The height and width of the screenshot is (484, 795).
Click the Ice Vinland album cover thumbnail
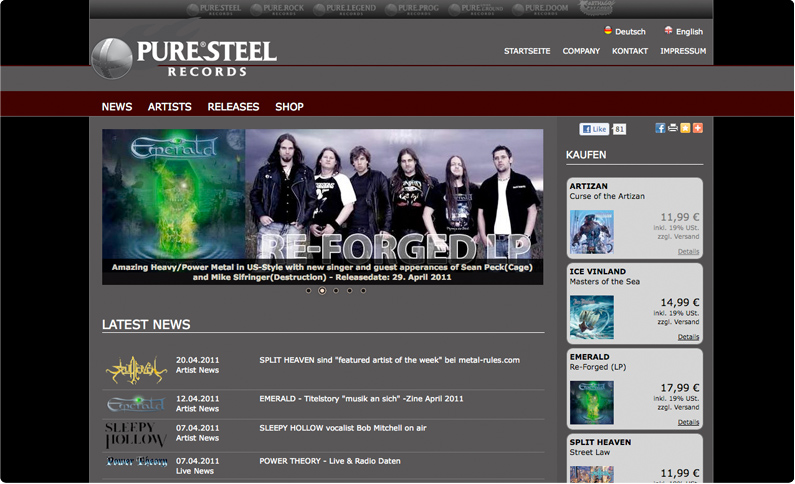(x=592, y=317)
